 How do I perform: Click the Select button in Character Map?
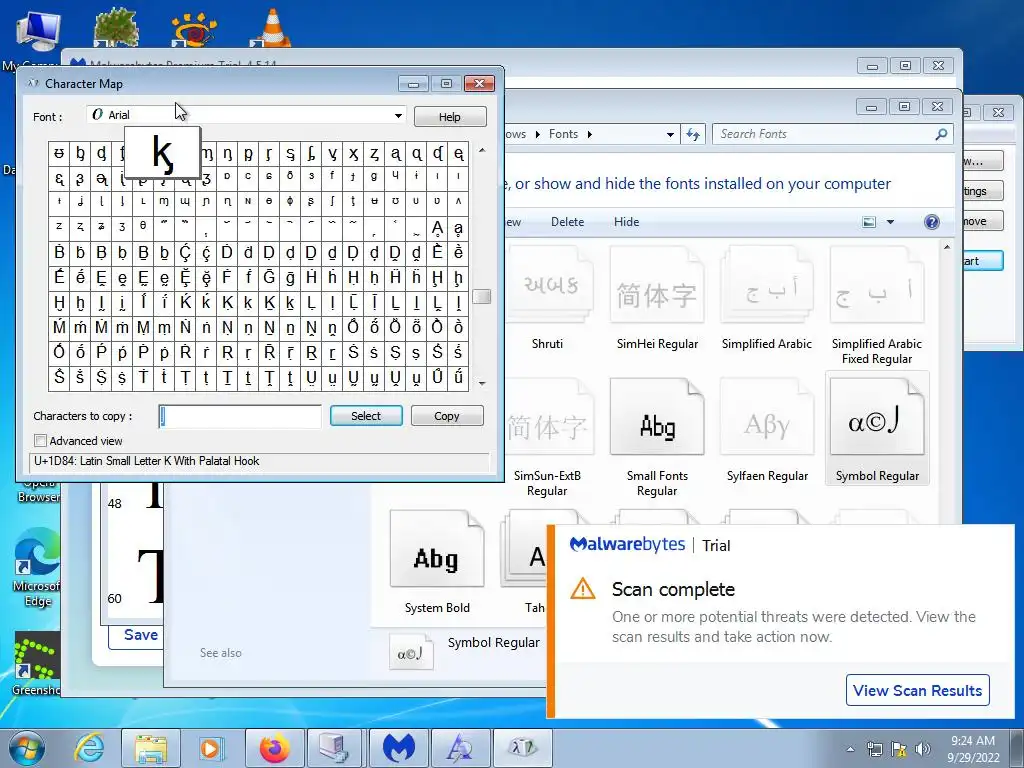click(366, 416)
